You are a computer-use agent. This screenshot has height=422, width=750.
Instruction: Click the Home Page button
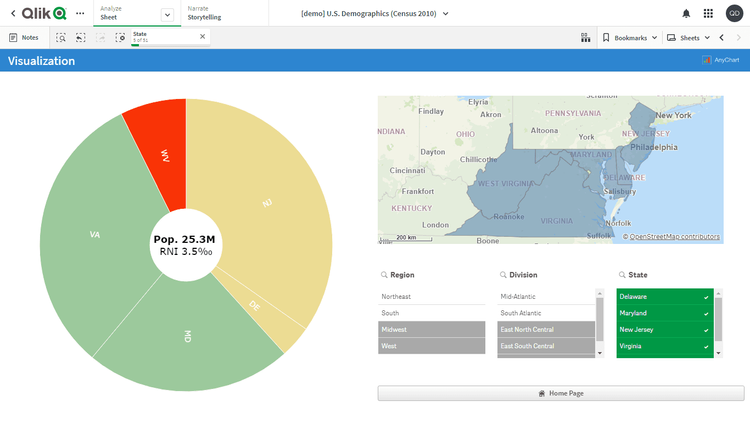[560, 393]
